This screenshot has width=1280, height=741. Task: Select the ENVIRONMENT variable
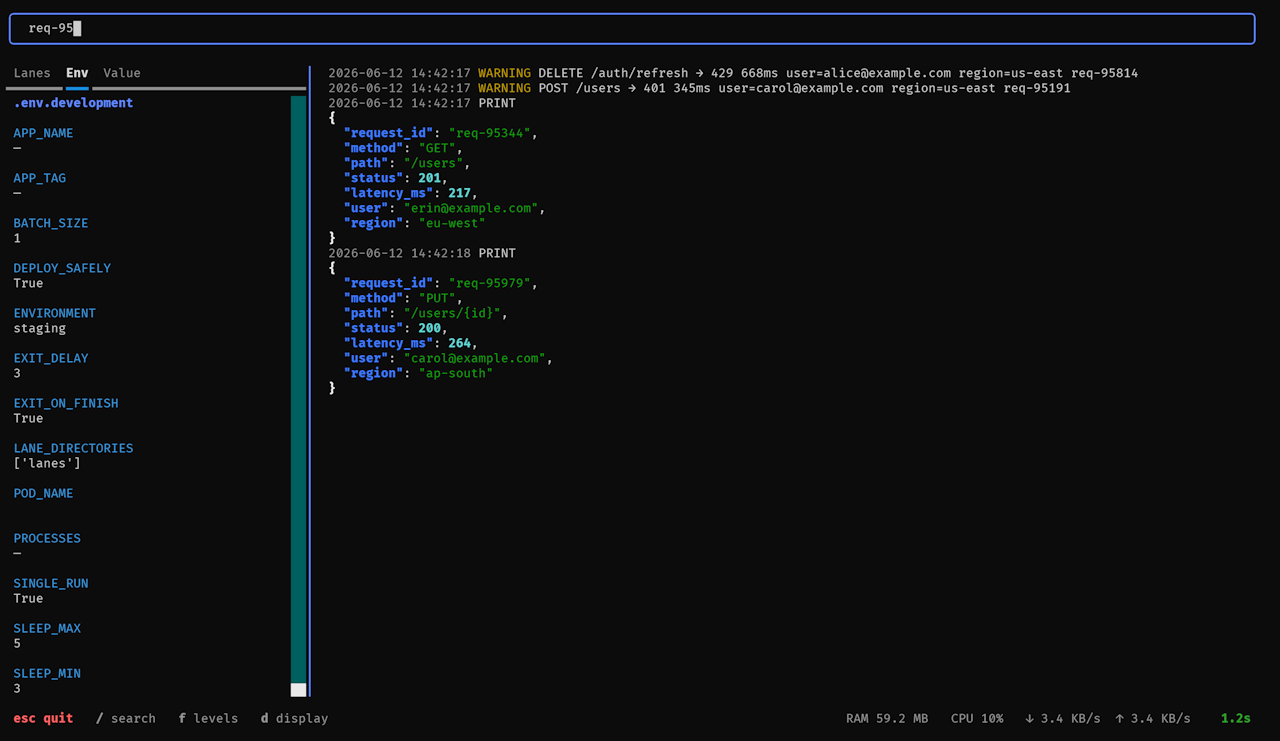55,313
